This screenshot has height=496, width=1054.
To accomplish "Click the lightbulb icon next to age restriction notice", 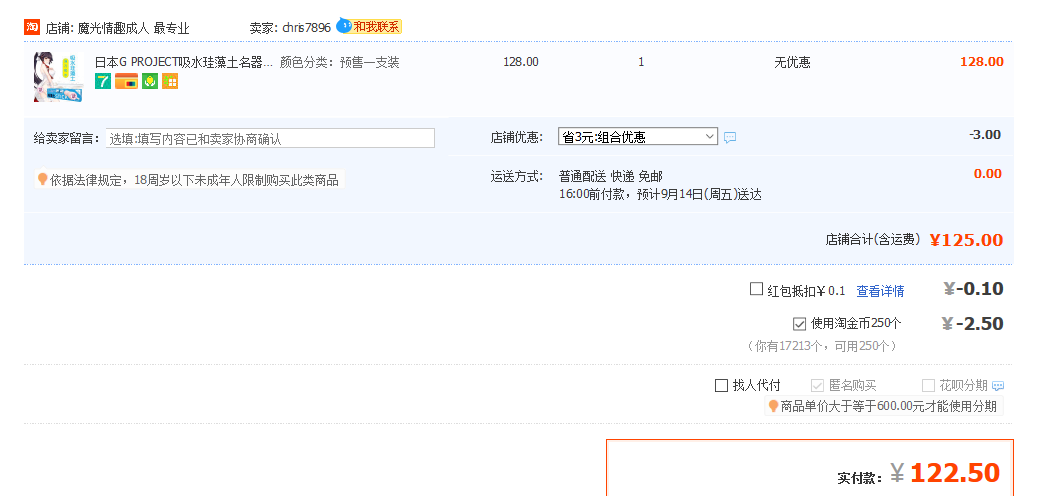I will point(42,180).
